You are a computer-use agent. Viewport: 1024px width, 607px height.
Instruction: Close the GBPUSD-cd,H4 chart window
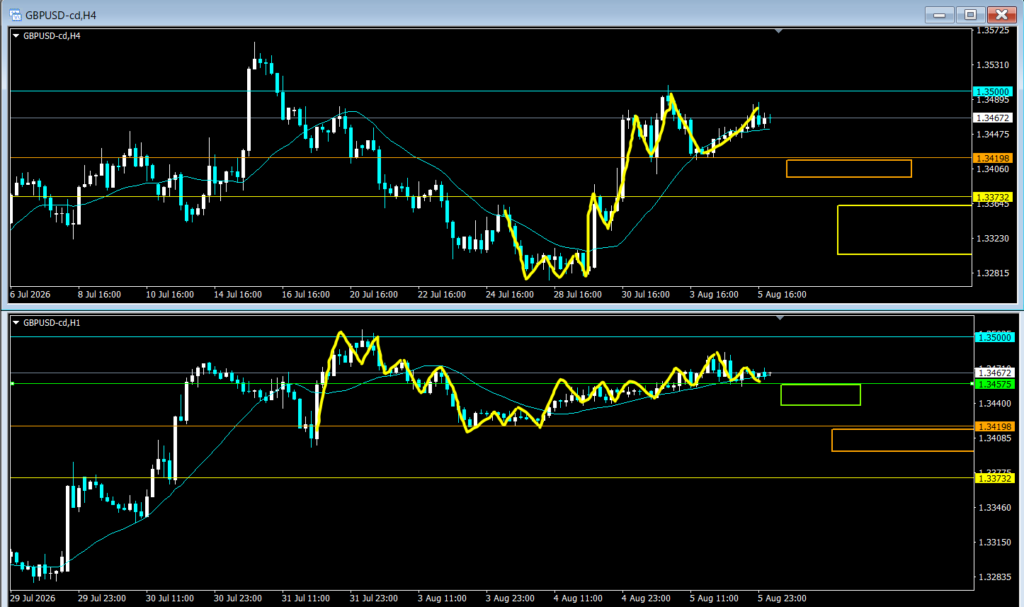pyautogui.click(x=1001, y=14)
